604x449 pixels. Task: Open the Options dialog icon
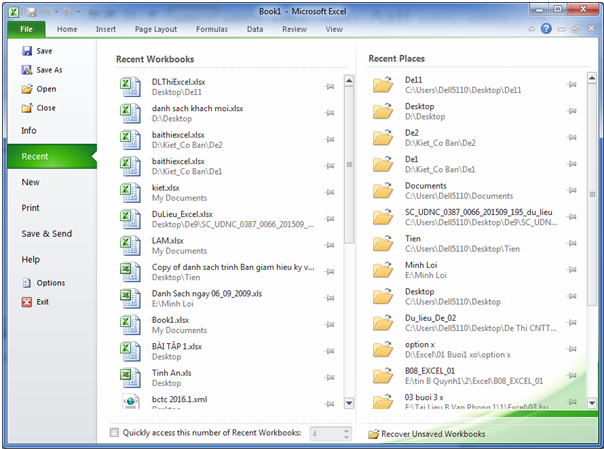click(27, 283)
